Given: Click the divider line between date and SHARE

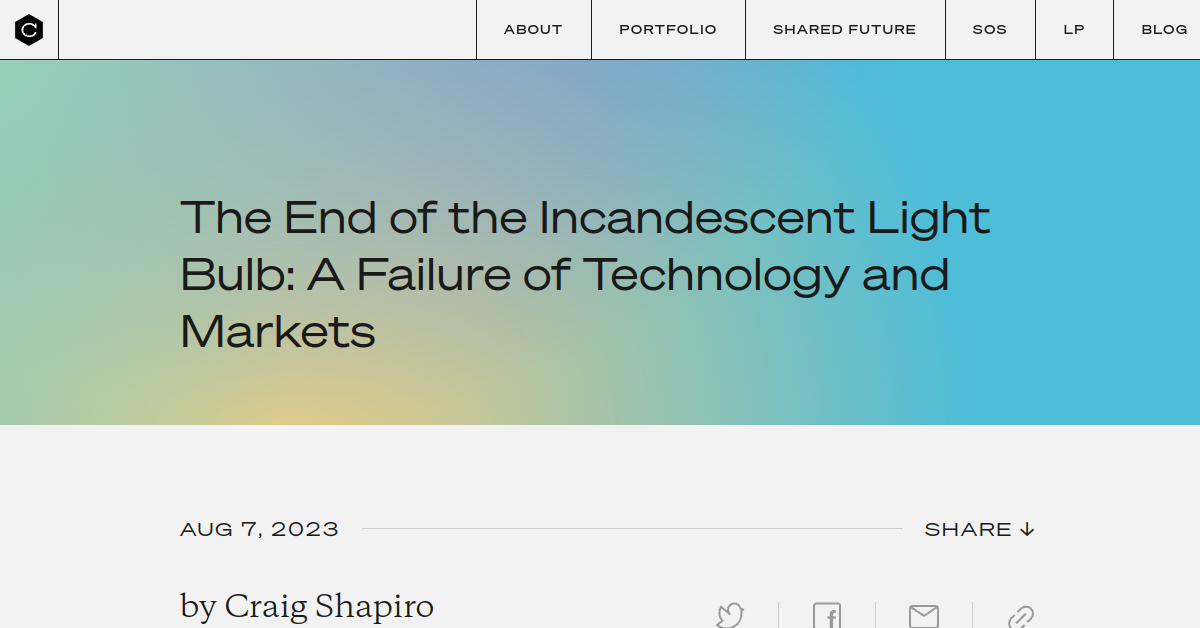Looking at the screenshot, I should point(632,529).
